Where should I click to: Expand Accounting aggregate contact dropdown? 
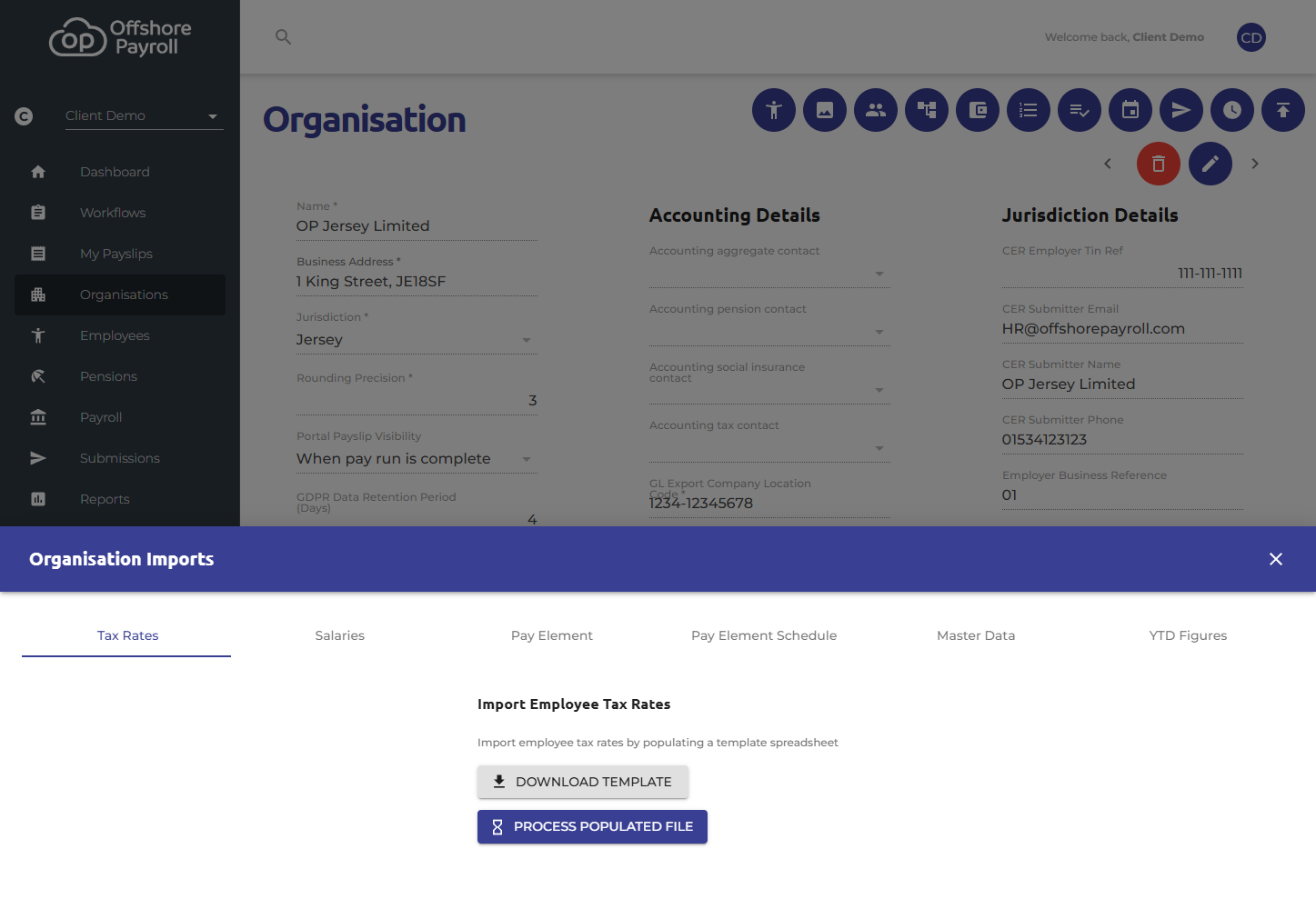coord(769,274)
